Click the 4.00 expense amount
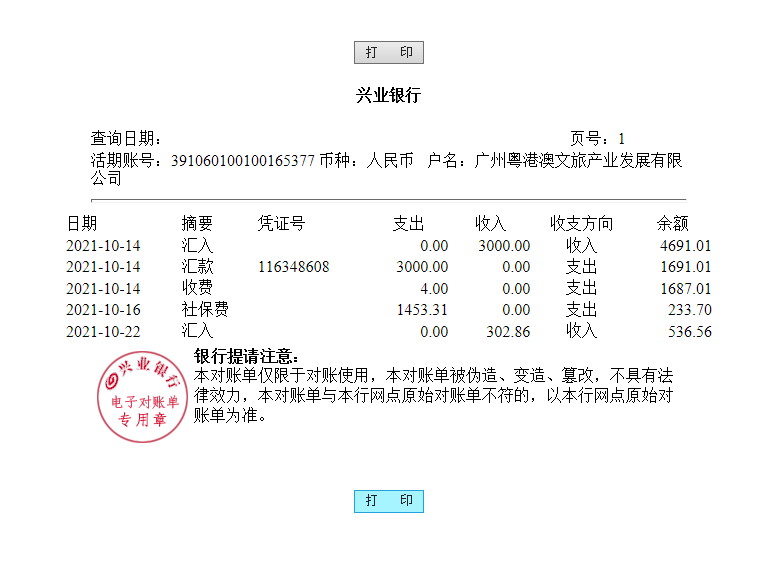782x579 pixels. 434,288
